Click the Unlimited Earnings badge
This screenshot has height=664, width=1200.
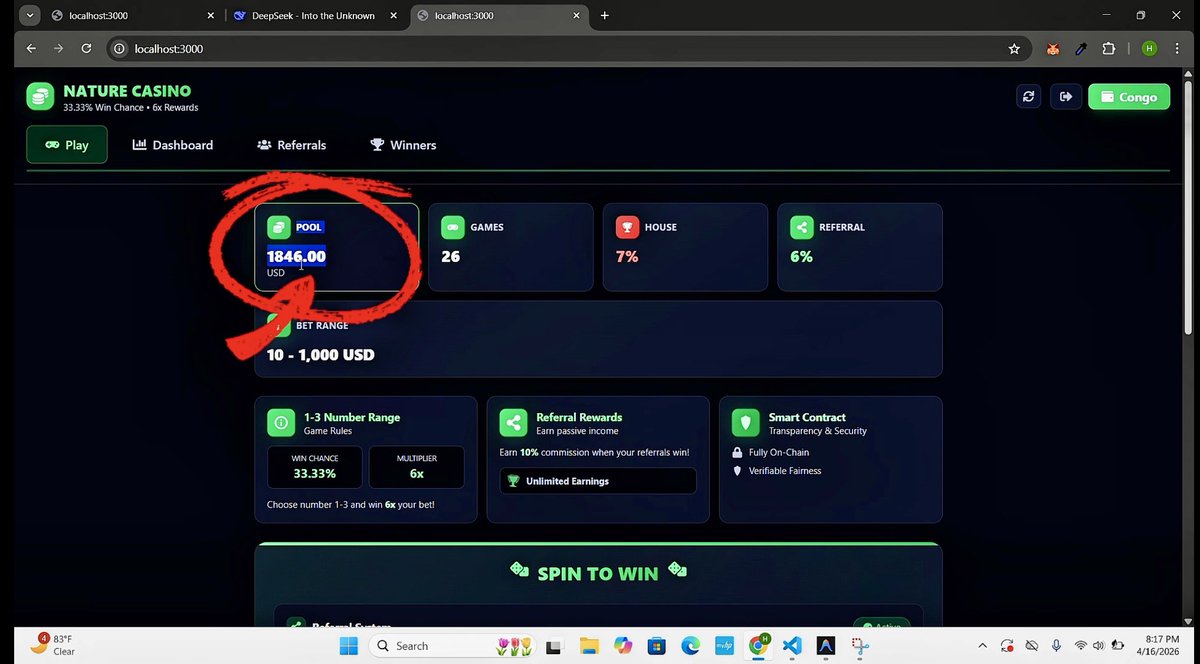click(x=598, y=481)
